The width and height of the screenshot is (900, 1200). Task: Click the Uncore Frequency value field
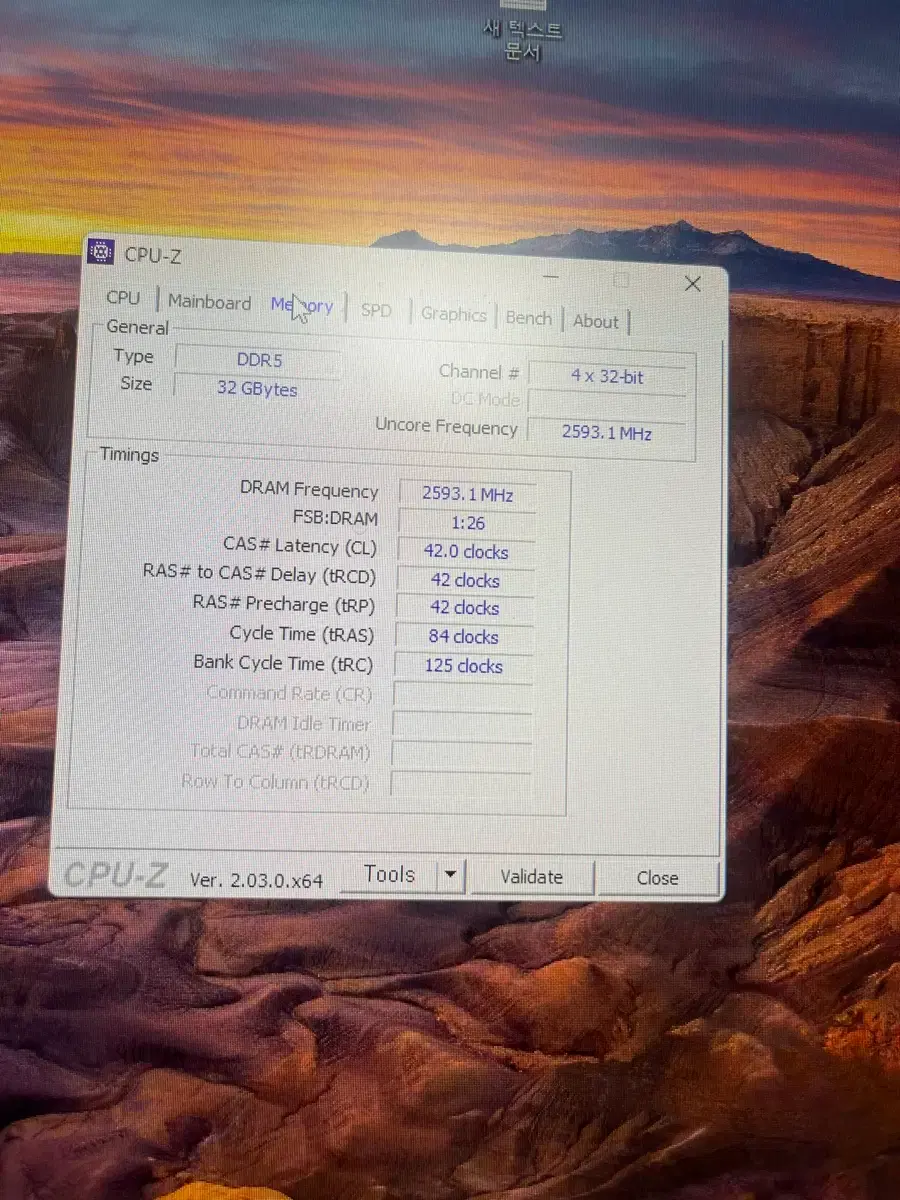pos(607,433)
